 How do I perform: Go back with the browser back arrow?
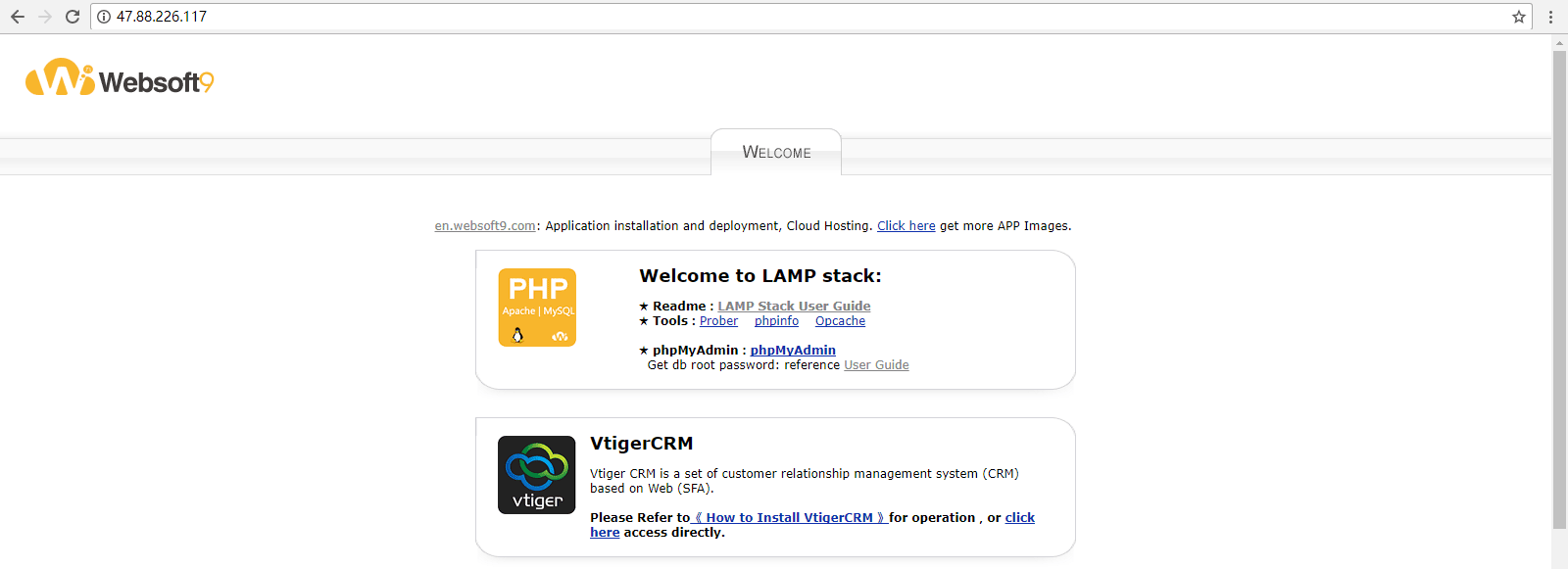tap(18, 17)
